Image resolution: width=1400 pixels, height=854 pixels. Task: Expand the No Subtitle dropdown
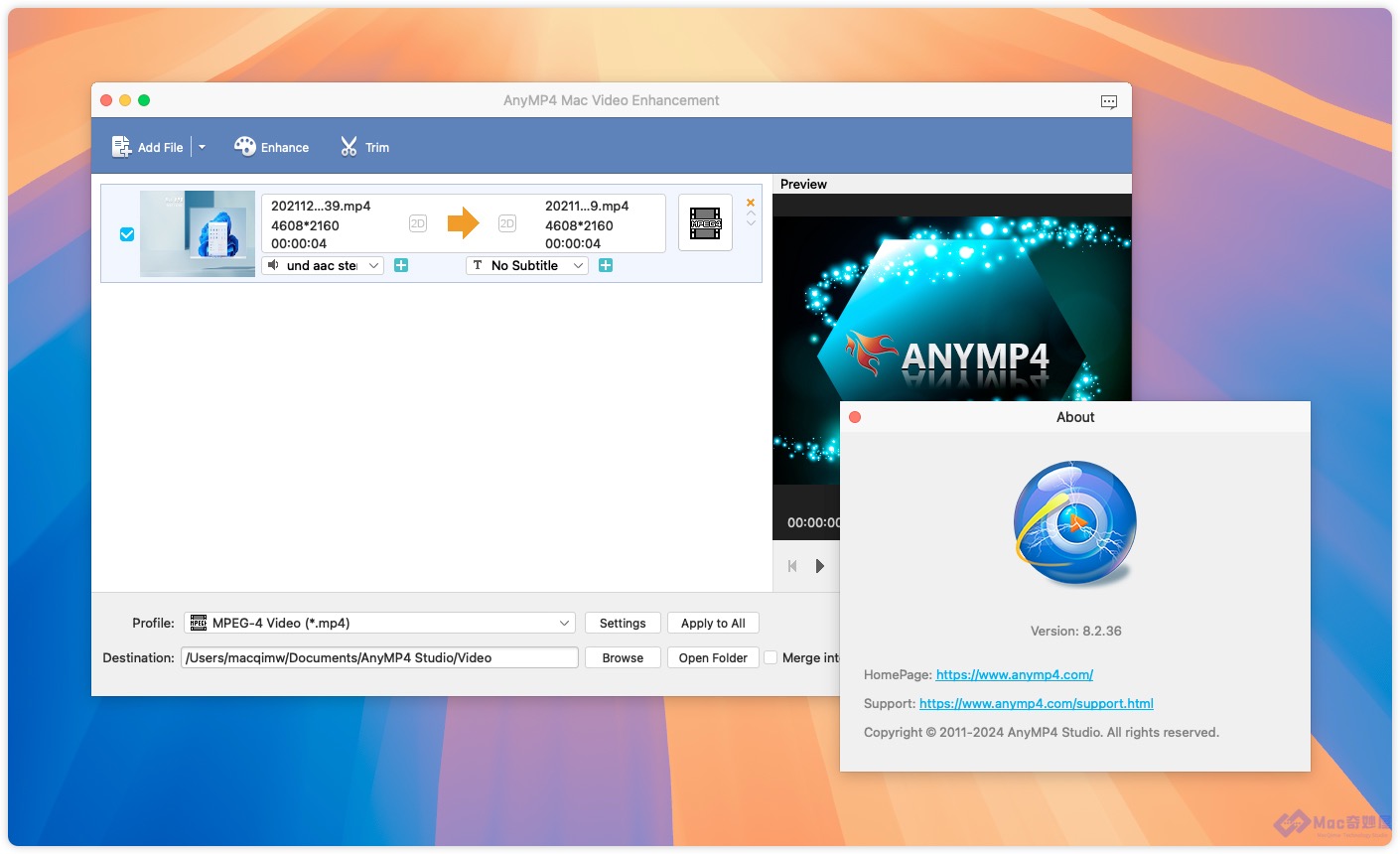coord(527,265)
